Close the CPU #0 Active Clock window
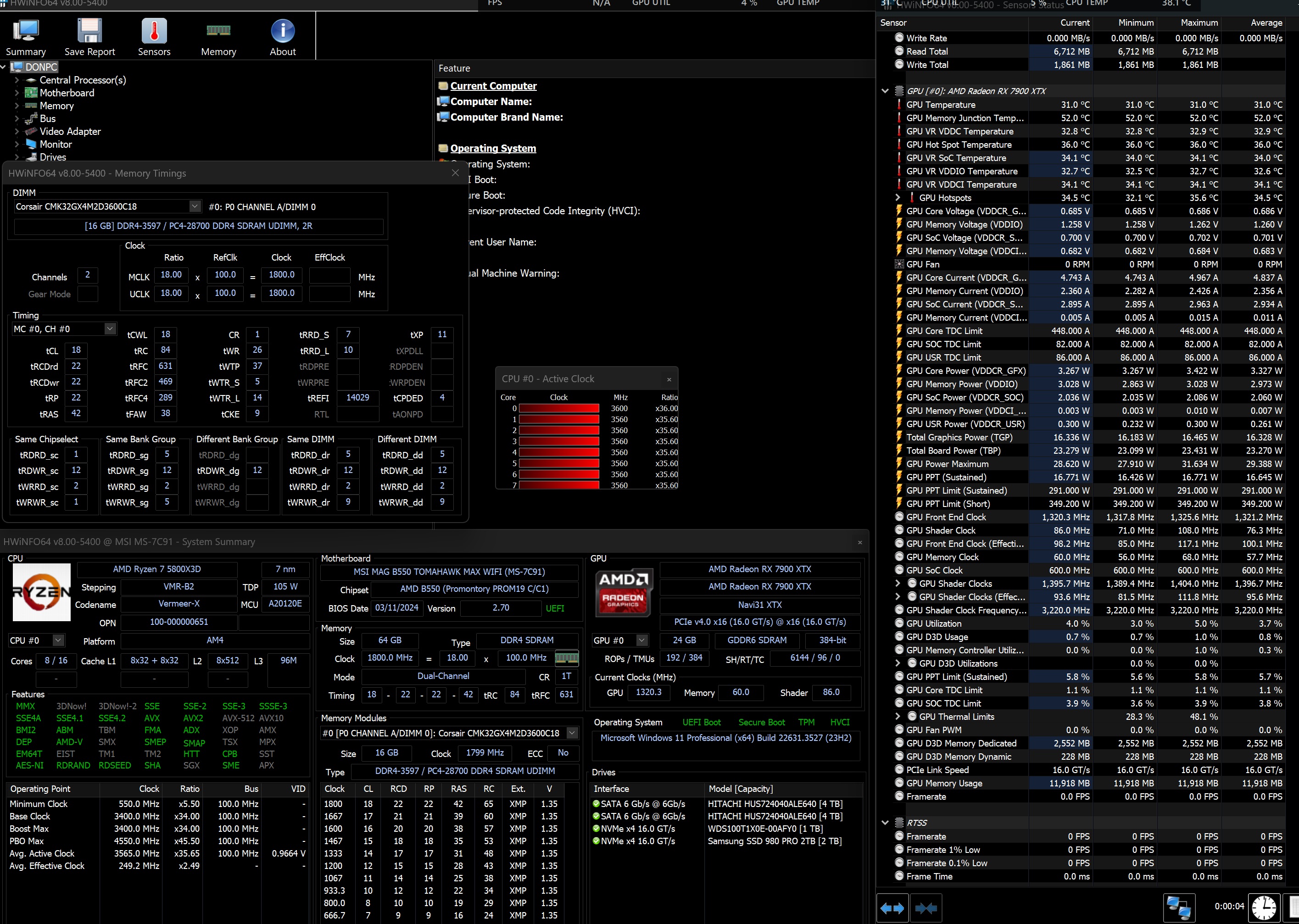The image size is (1299, 924). 669,379
